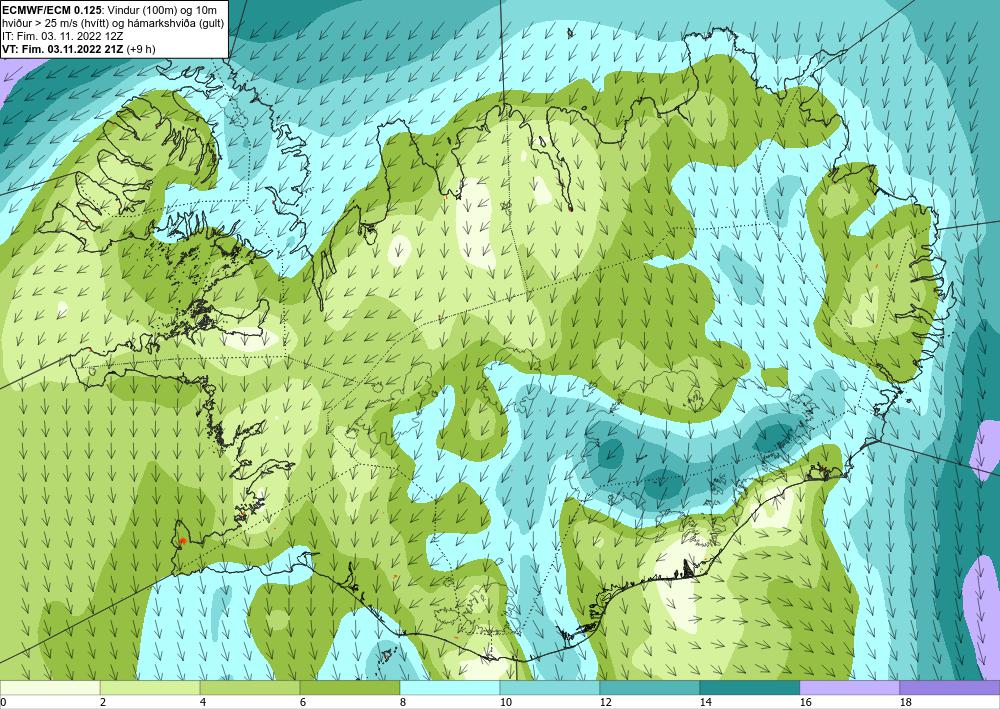Click the 'ECMWF/ECM 0.125' title text
The image size is (1000, 709).
tap(50, 9)
